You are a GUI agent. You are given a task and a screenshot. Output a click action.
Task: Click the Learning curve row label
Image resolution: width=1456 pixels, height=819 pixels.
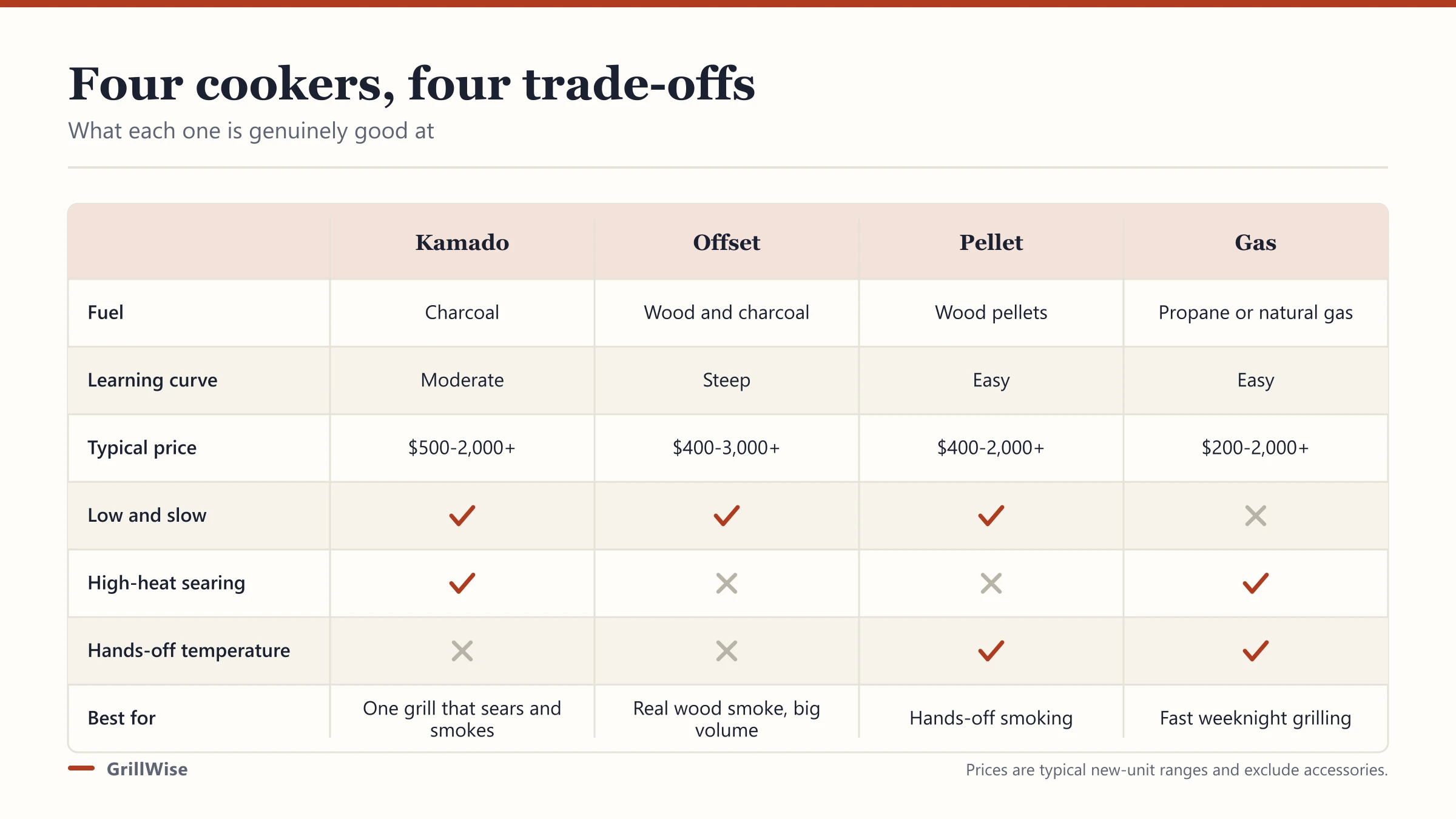[152, 380]
